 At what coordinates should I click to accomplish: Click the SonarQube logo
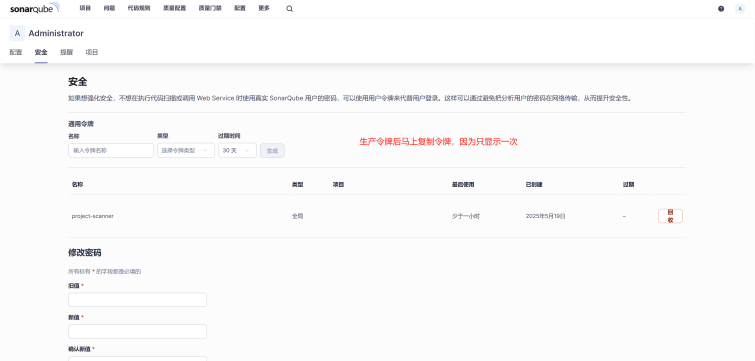click(35, 8)
